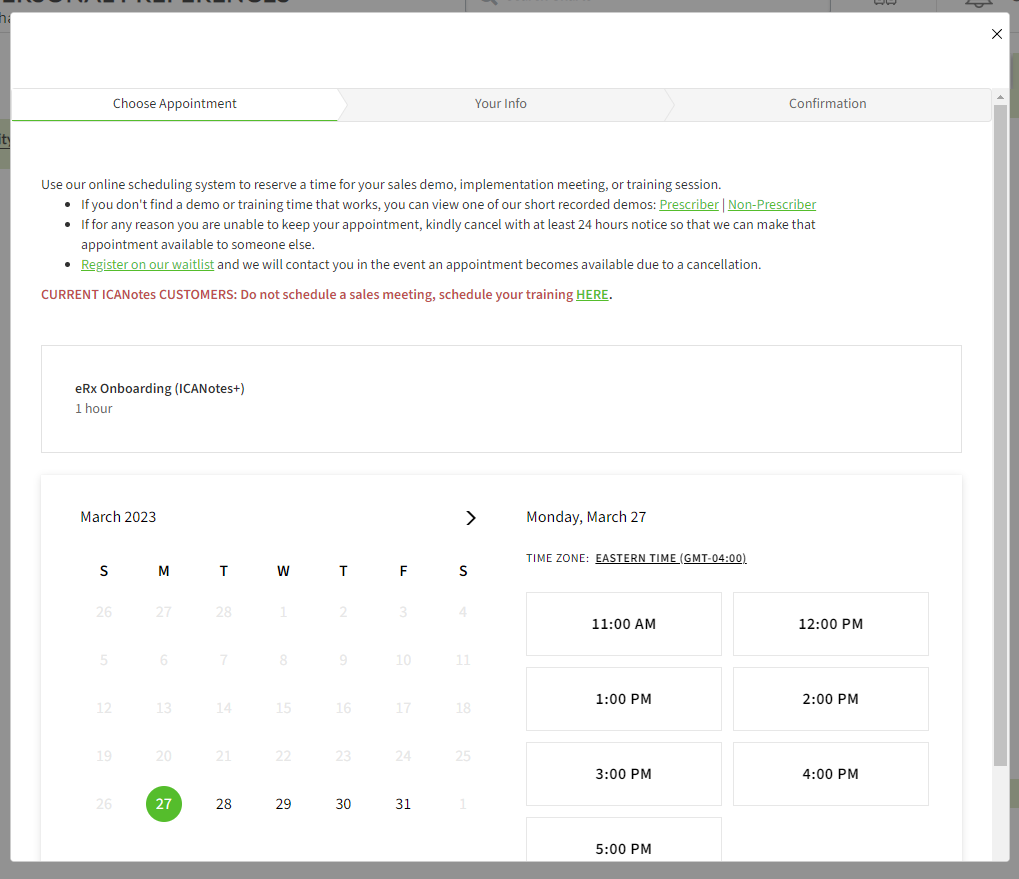Select March 30 in the calendar
The width and height of the screenshot is (1019, 879).
point(343,804)
